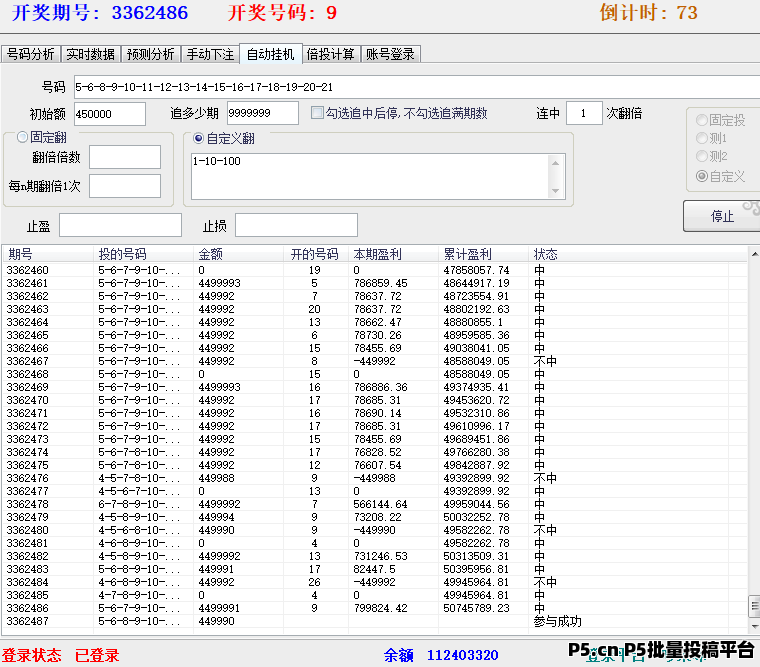Select the 自定义翻 radio button

pyautogui.click(x=198, y=138)
